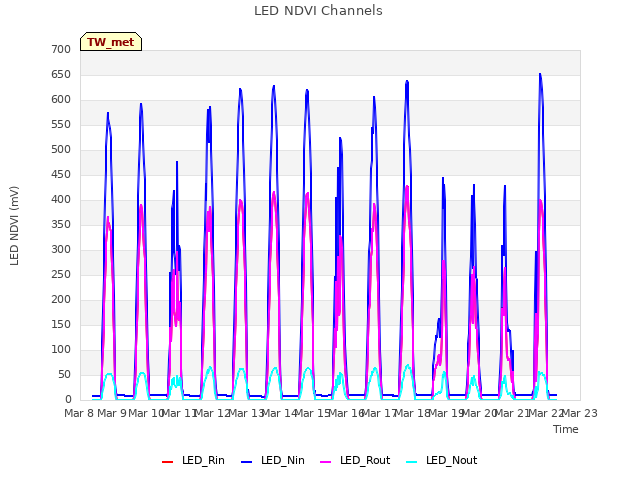Viewport: 640px width, 480px height.
Task: Click the 600 y-axis tick label
Action: pos(61,99)
